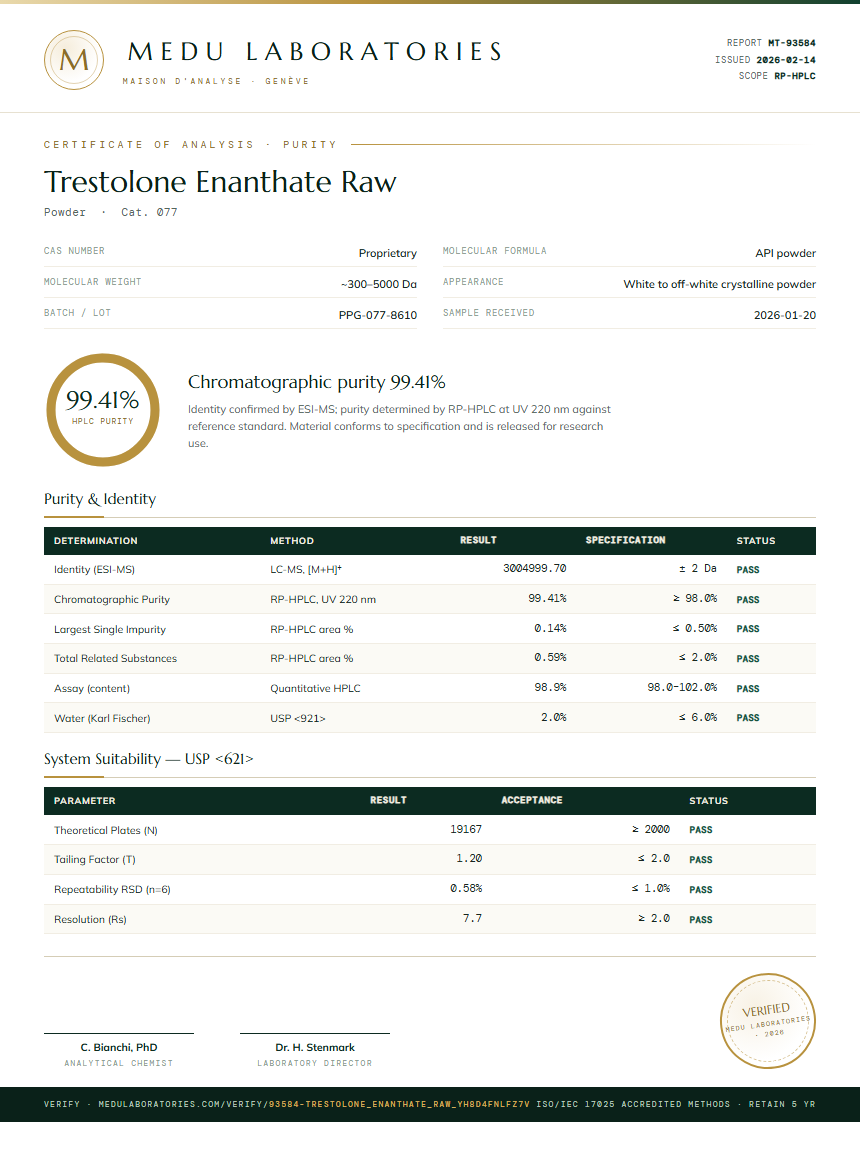Click the sample received date 2026-01-20

pos(784,315)
